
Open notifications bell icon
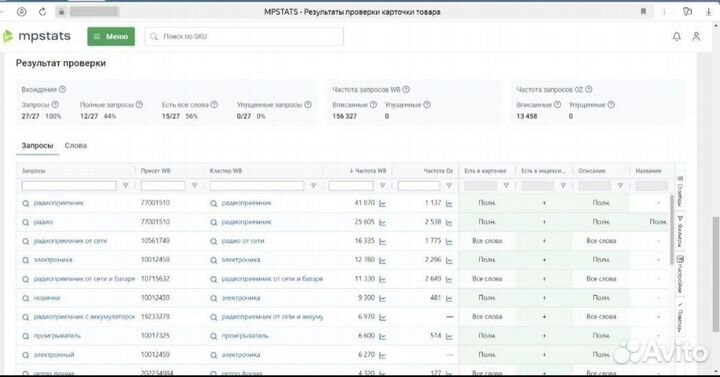(676, 36)
